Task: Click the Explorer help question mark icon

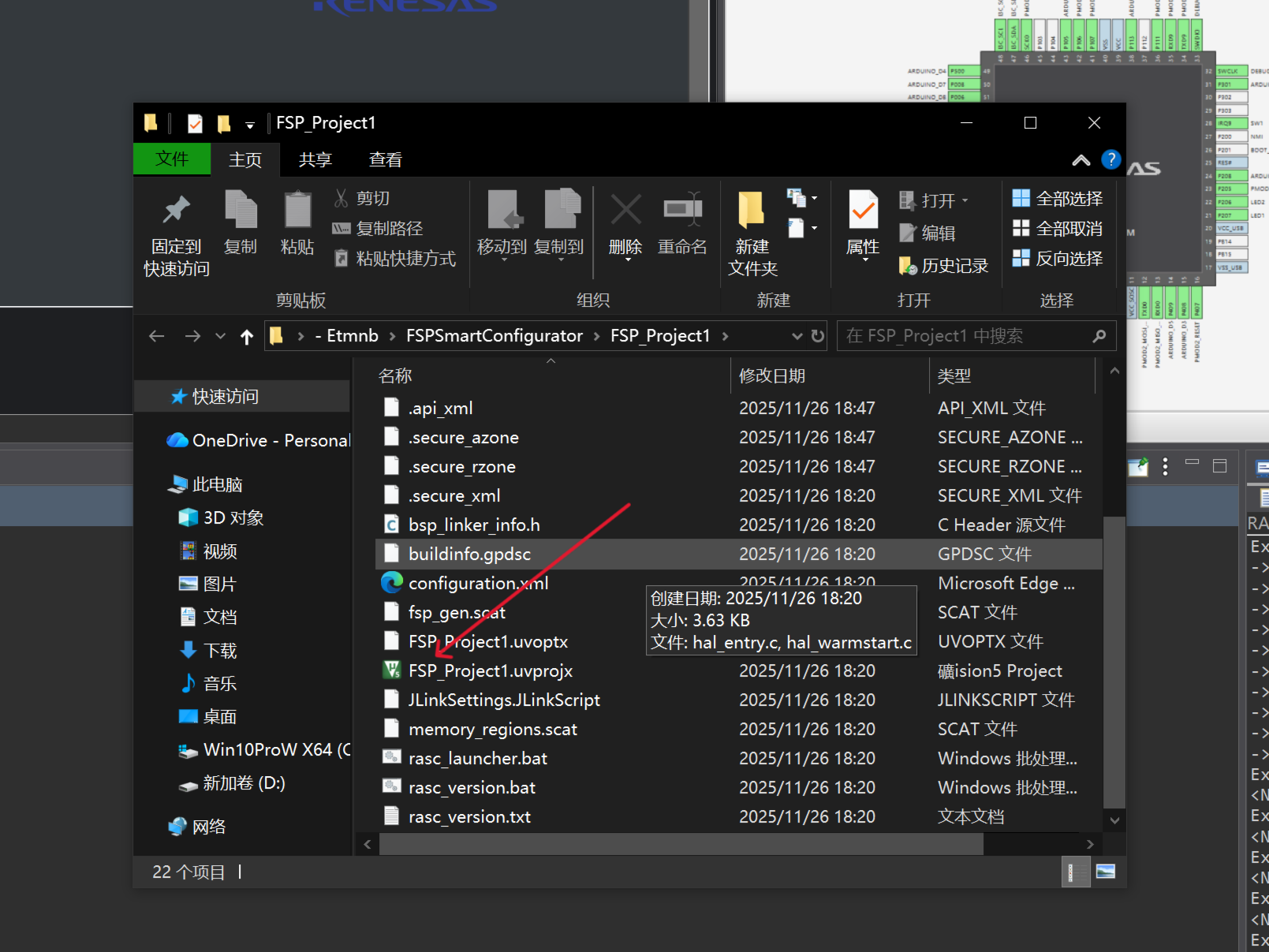Action: pos(1110,160)
